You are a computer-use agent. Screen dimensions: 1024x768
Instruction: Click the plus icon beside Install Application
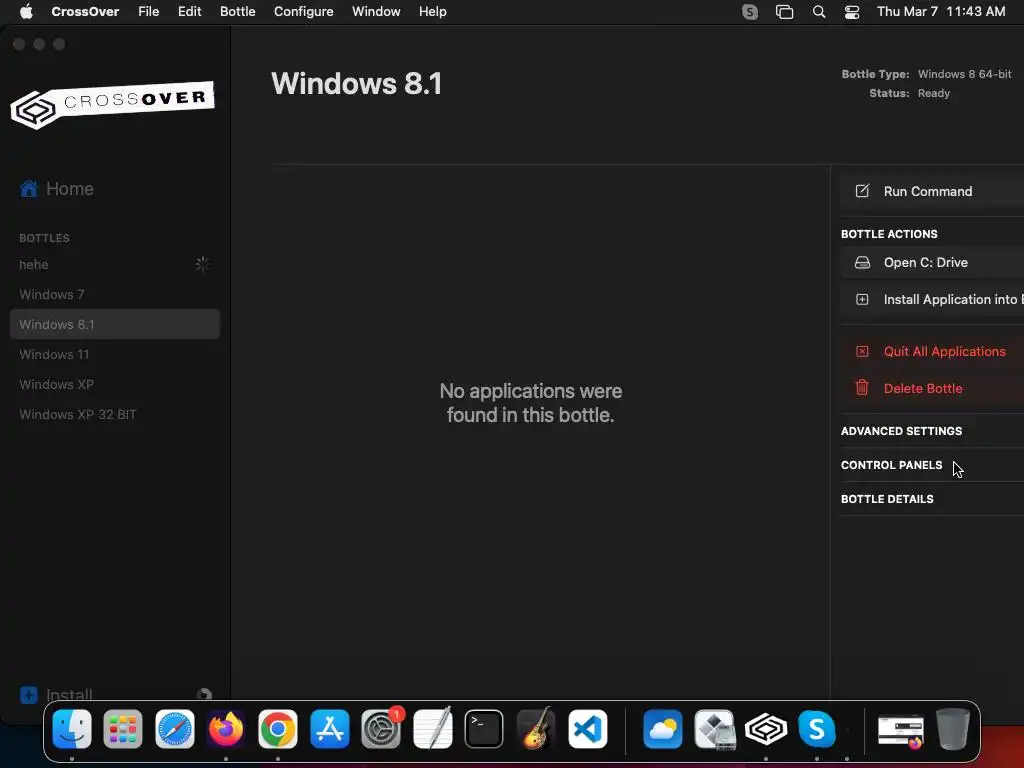862,300
